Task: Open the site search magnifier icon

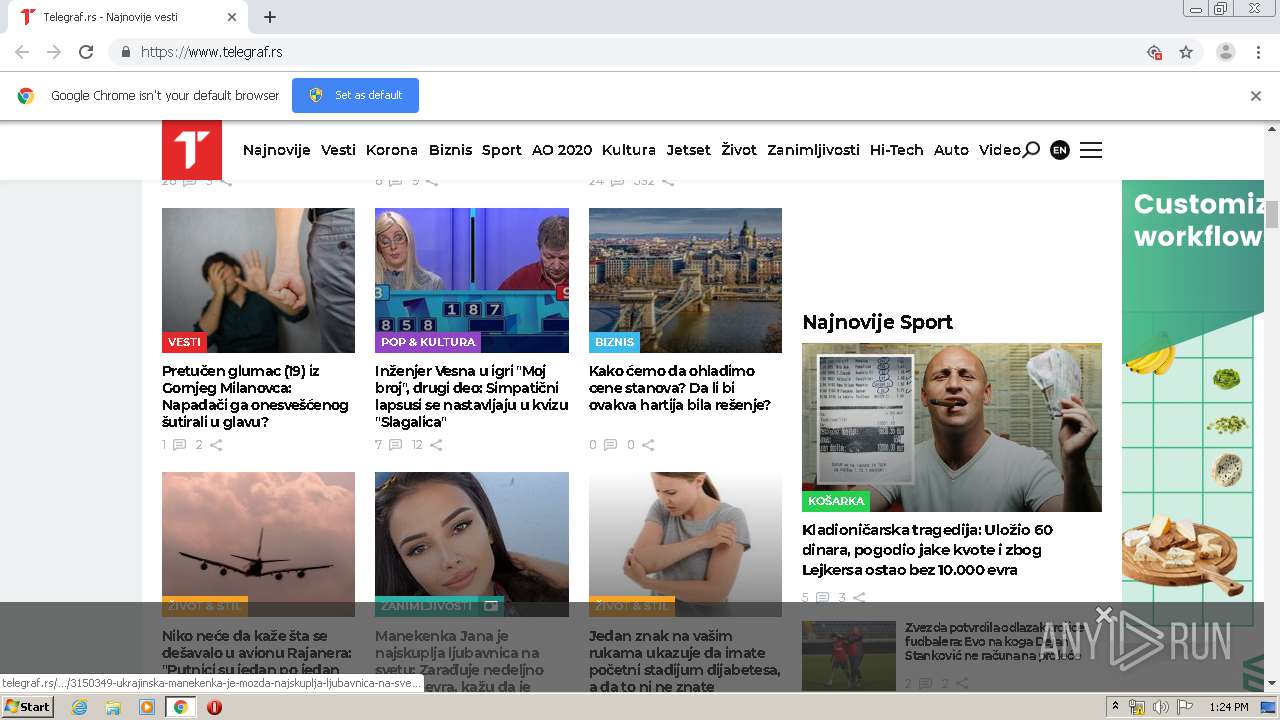Action: pos(1031,150)
